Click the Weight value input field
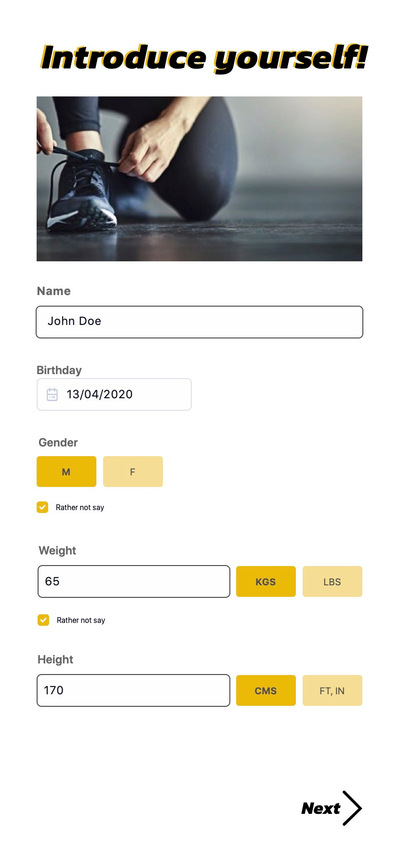399x864 pixels. coord(133,581)
